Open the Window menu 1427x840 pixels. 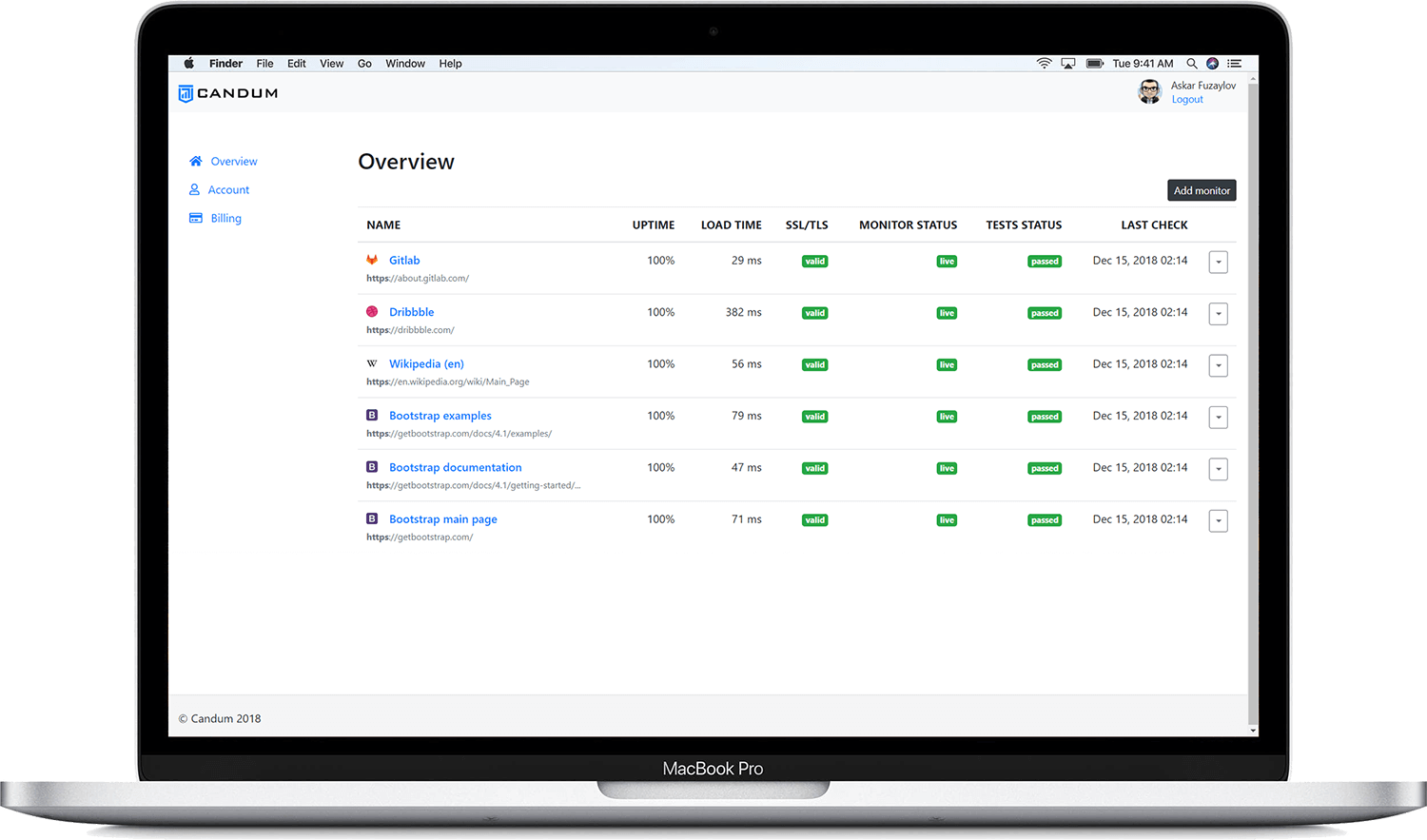pyautogui.click(x=405, y=63)
